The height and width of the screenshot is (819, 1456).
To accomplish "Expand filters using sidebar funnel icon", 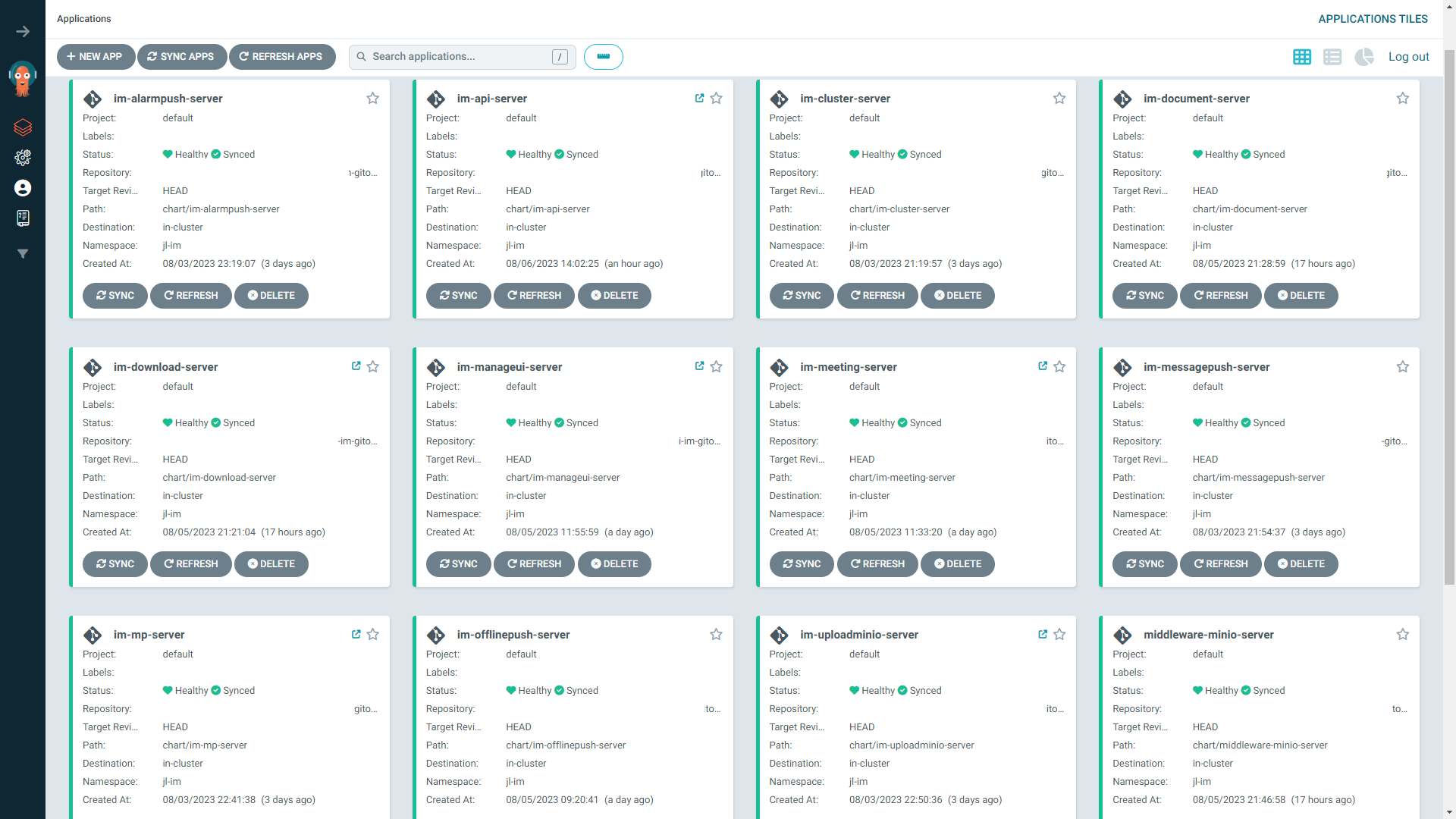I will click(x=23, y=254).
